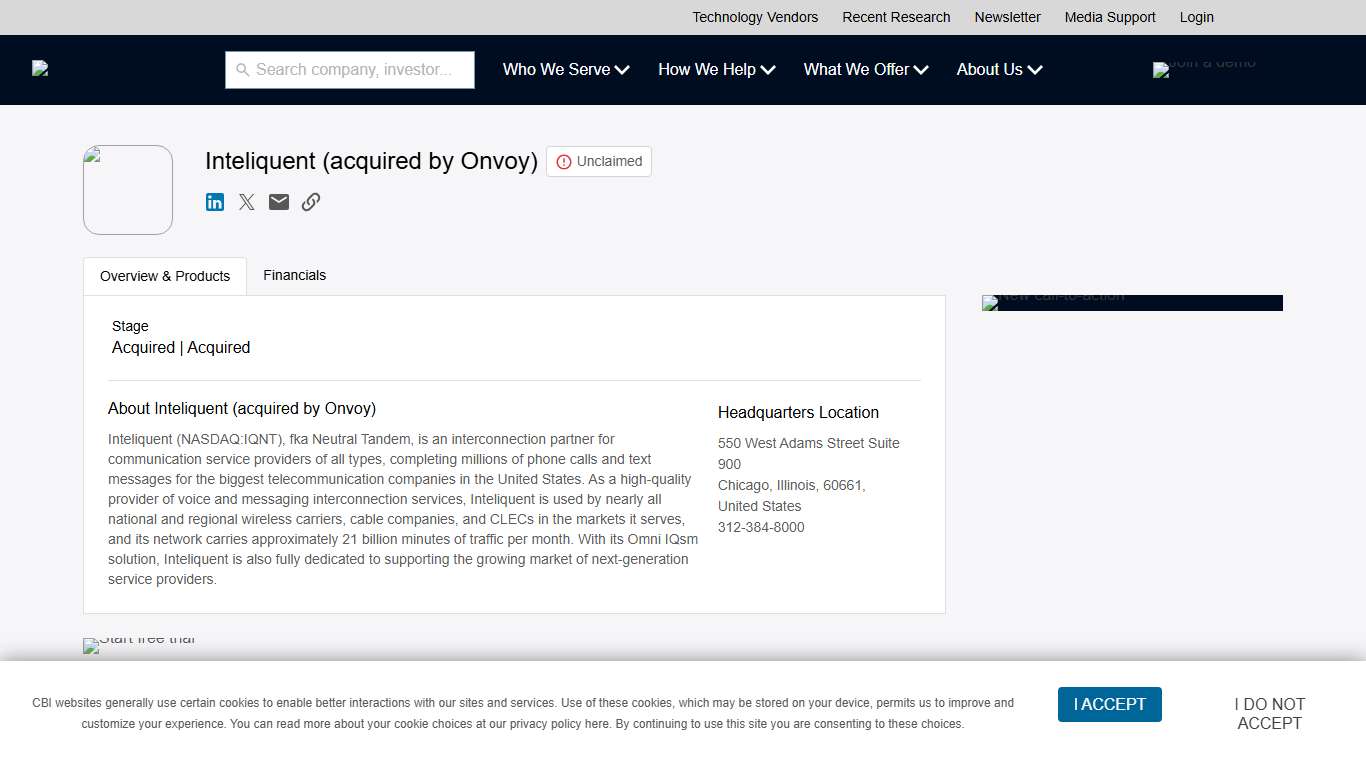Copy the company website link icon

point(310,202)
